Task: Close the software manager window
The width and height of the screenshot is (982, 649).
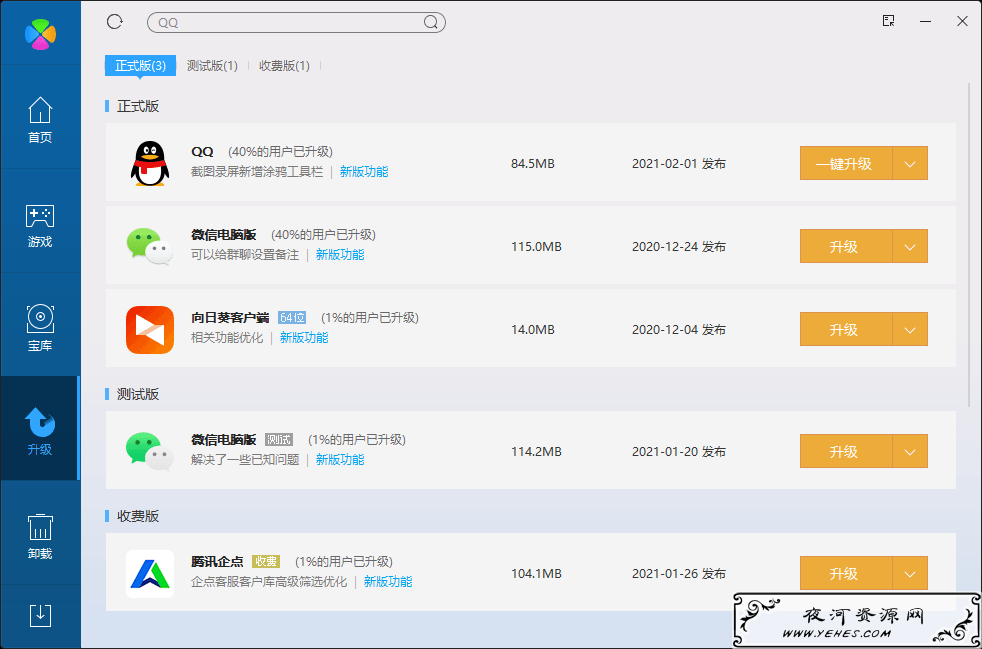Action: click(x=963, y=21)
